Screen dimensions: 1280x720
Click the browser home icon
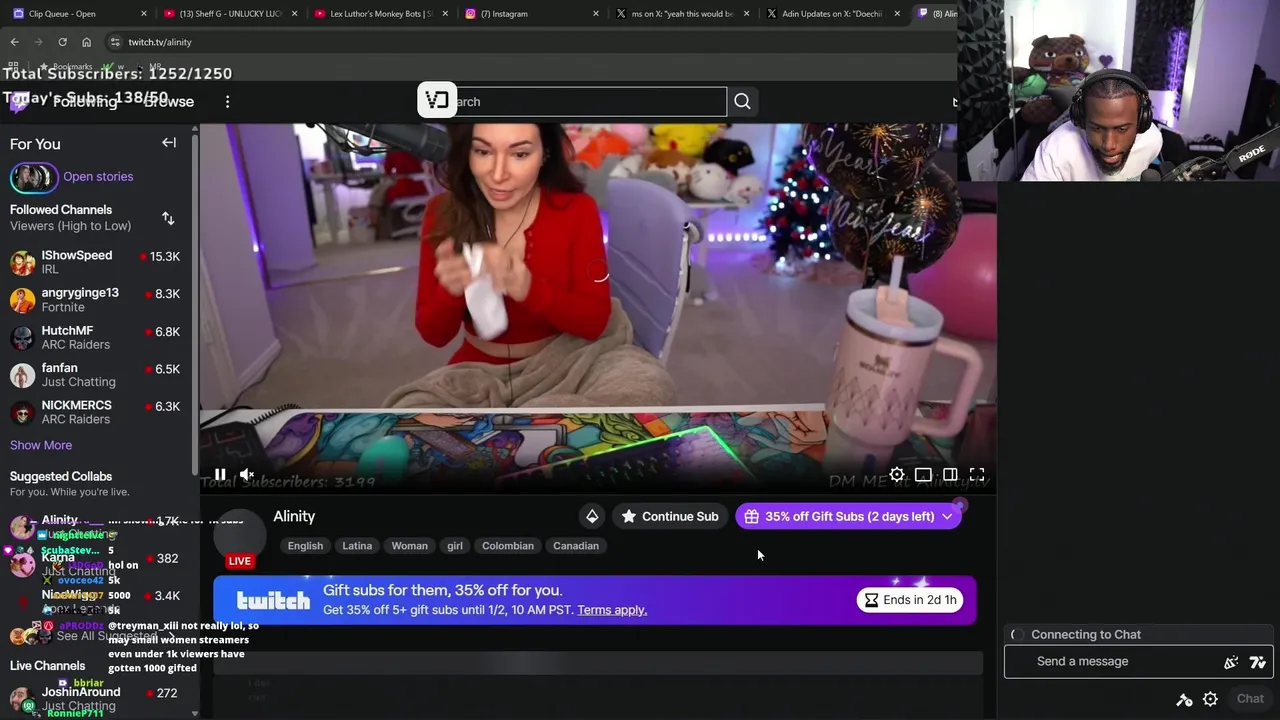click(86, 42)
